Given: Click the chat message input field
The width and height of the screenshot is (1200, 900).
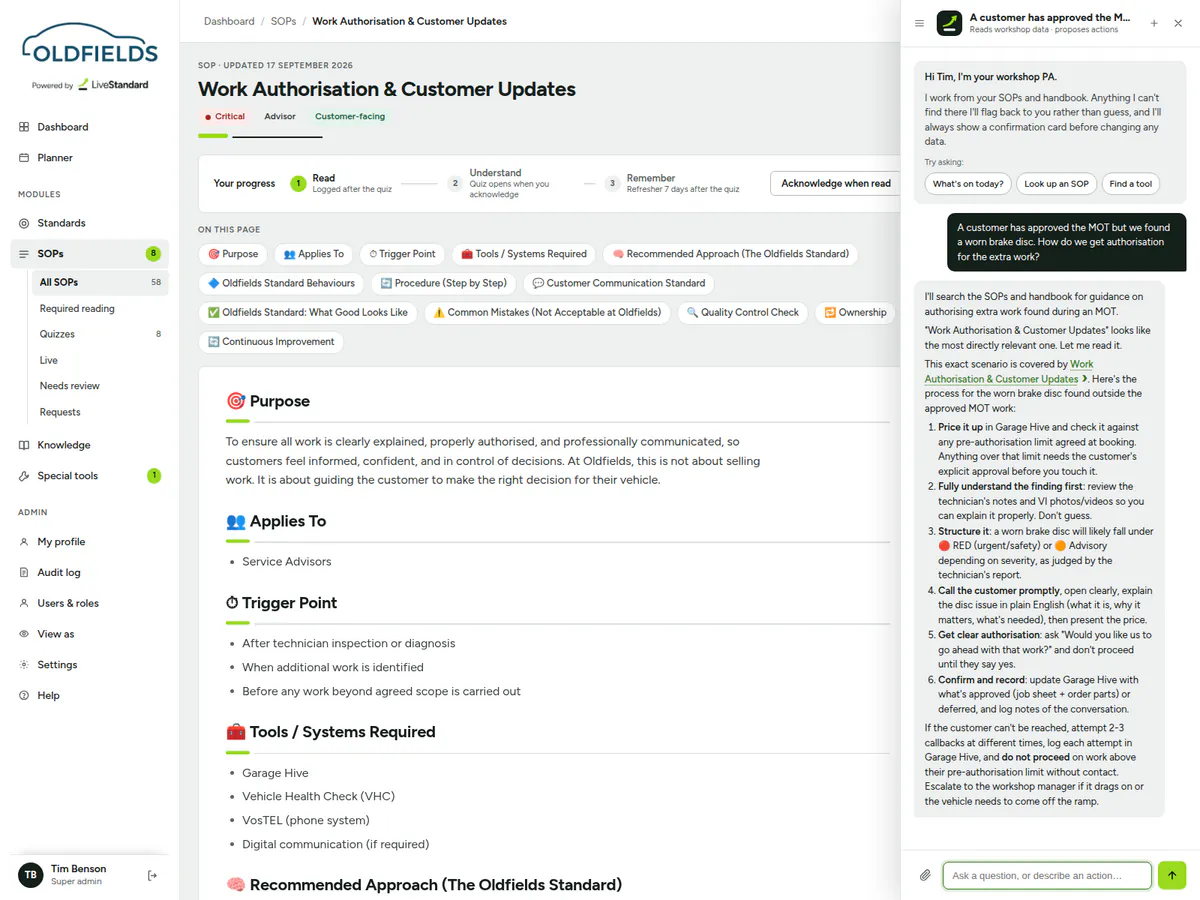Looking at the screenshot, I should pos(1047,875).
